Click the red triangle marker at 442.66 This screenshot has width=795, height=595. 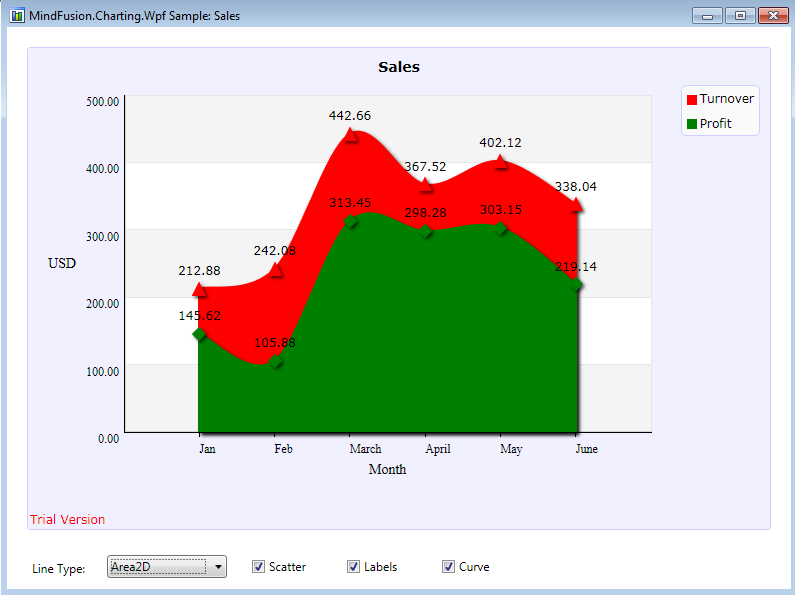[350, 135]
